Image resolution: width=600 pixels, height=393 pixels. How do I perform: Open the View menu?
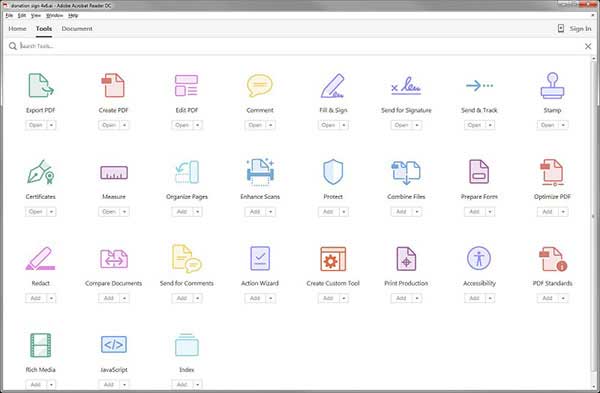36,16
